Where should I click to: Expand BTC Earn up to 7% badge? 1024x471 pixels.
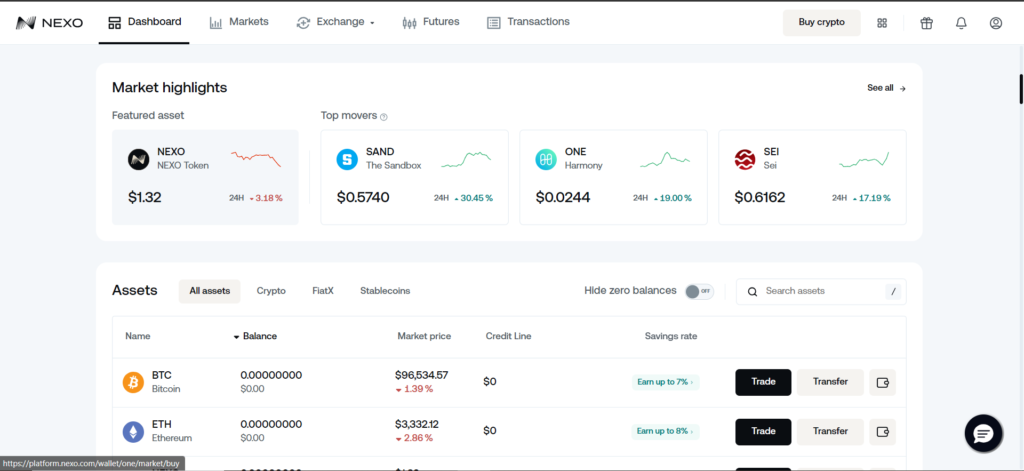pos(665,382)
